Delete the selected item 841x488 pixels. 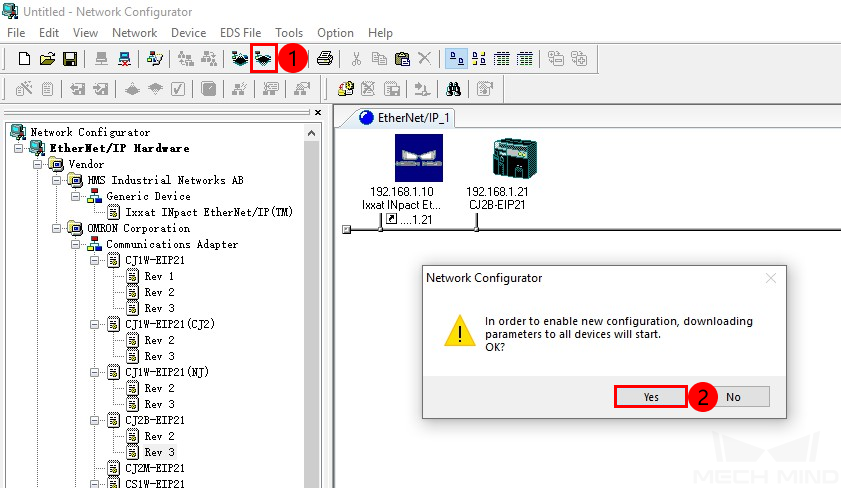click(424, 58)
